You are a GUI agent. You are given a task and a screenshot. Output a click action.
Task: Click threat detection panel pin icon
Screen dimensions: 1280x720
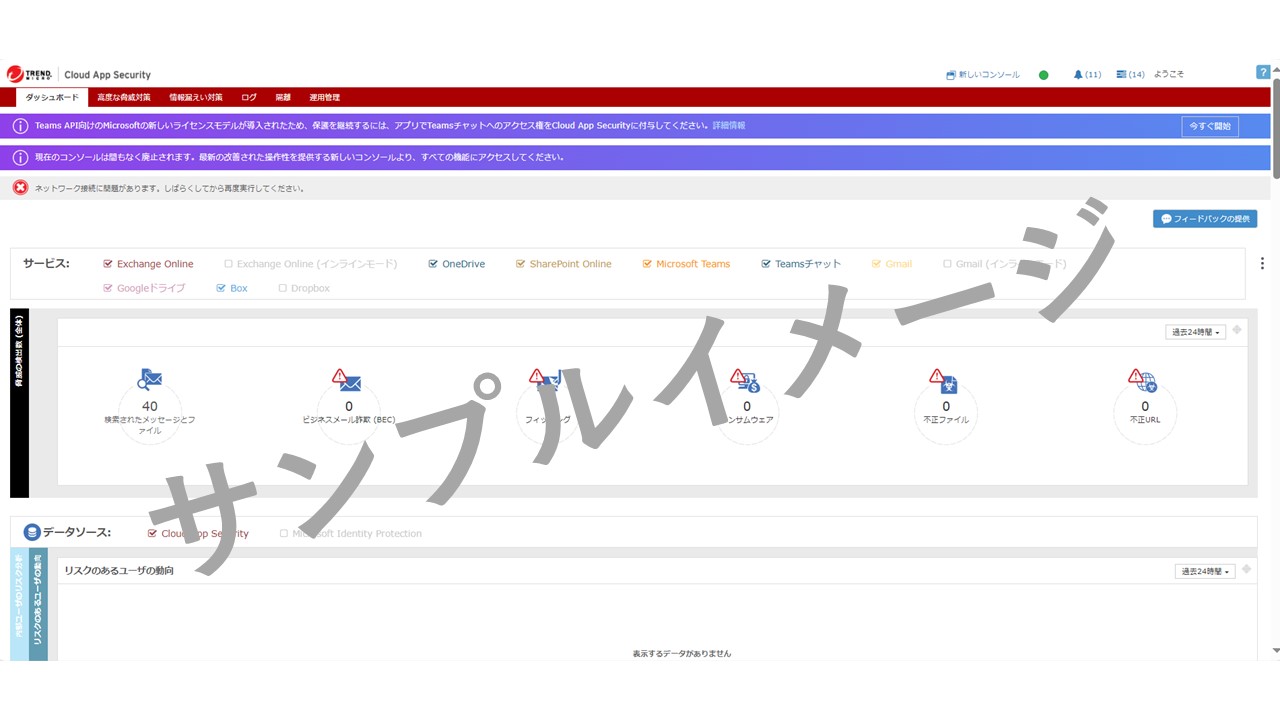1237,330
